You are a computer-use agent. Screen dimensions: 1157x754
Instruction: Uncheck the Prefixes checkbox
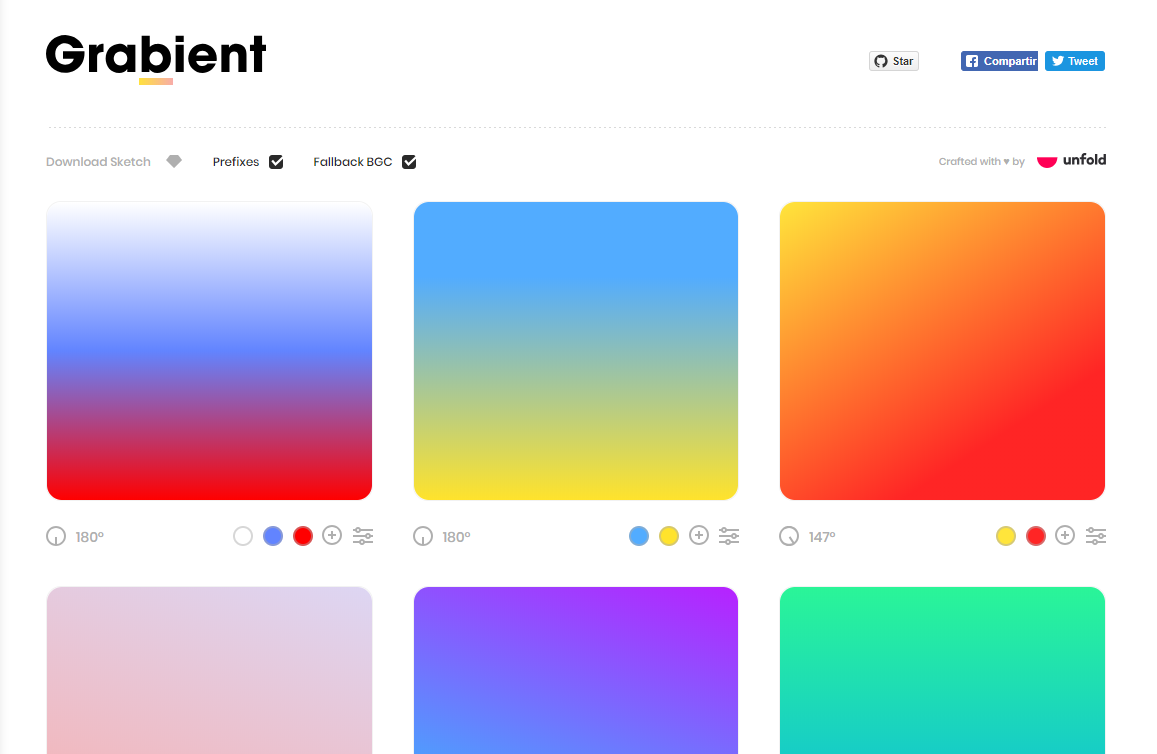[276, 161]
